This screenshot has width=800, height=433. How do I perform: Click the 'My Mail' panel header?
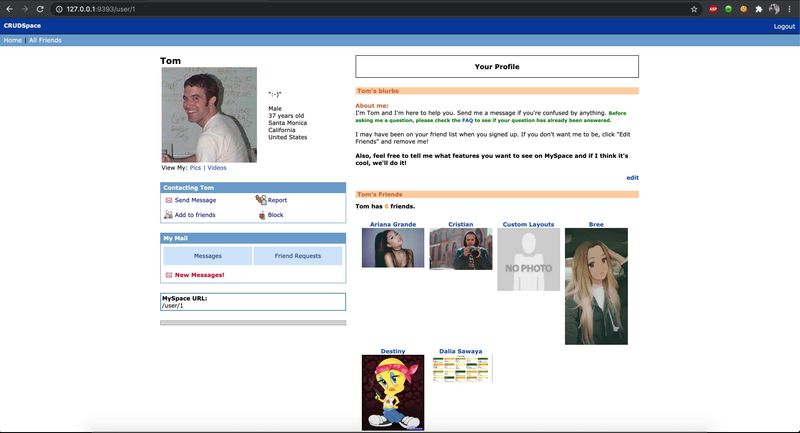(253, 238)
